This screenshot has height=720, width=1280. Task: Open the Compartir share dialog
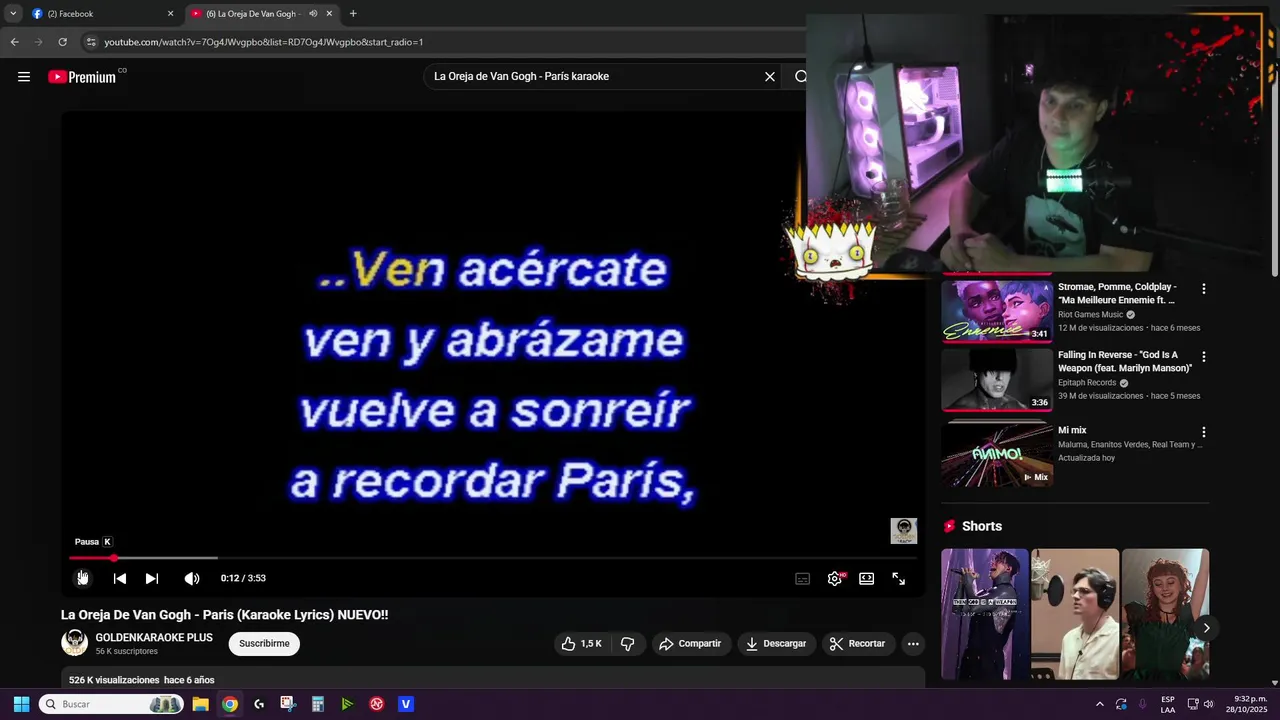(690, 644)
